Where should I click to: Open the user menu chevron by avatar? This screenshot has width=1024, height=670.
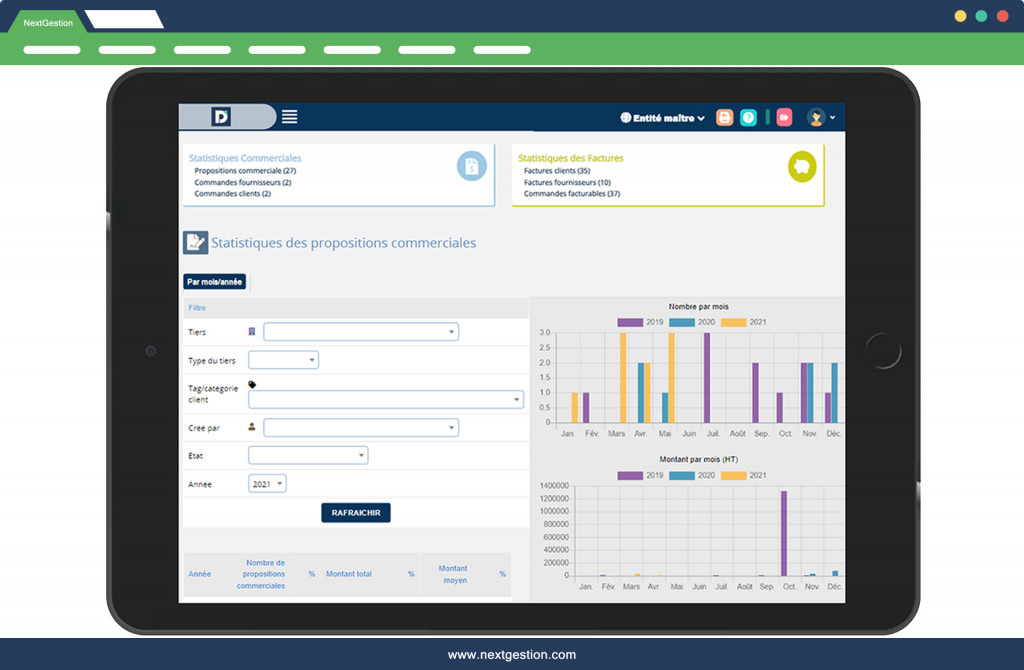pos(832,118)
